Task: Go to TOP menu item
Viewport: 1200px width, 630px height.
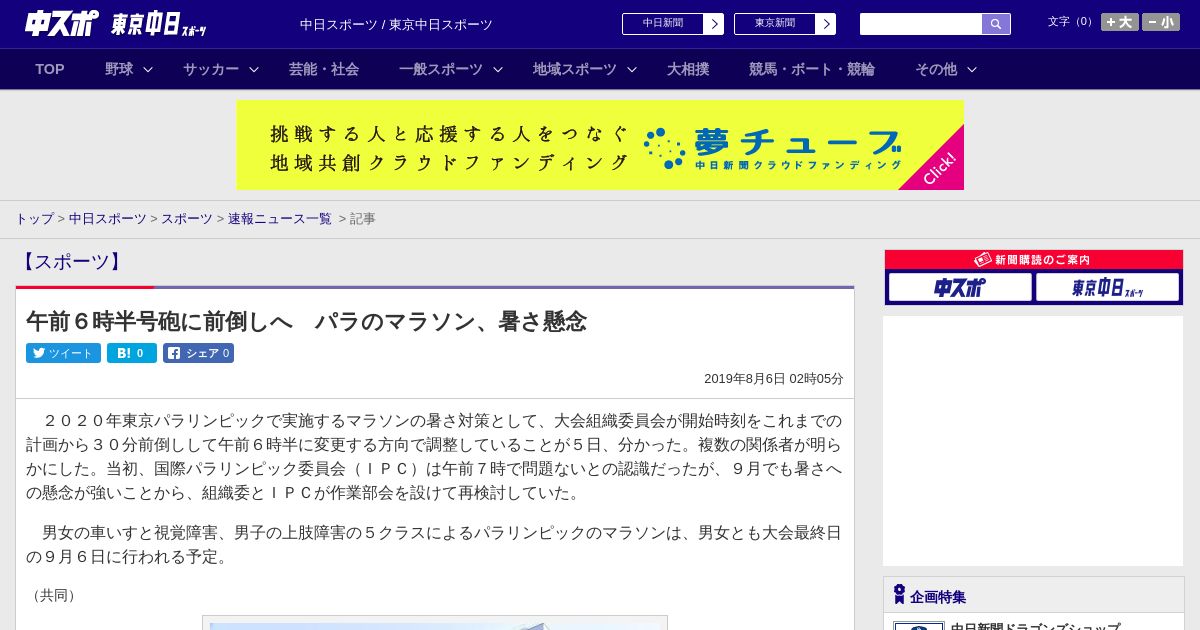Action: [50, 69]
